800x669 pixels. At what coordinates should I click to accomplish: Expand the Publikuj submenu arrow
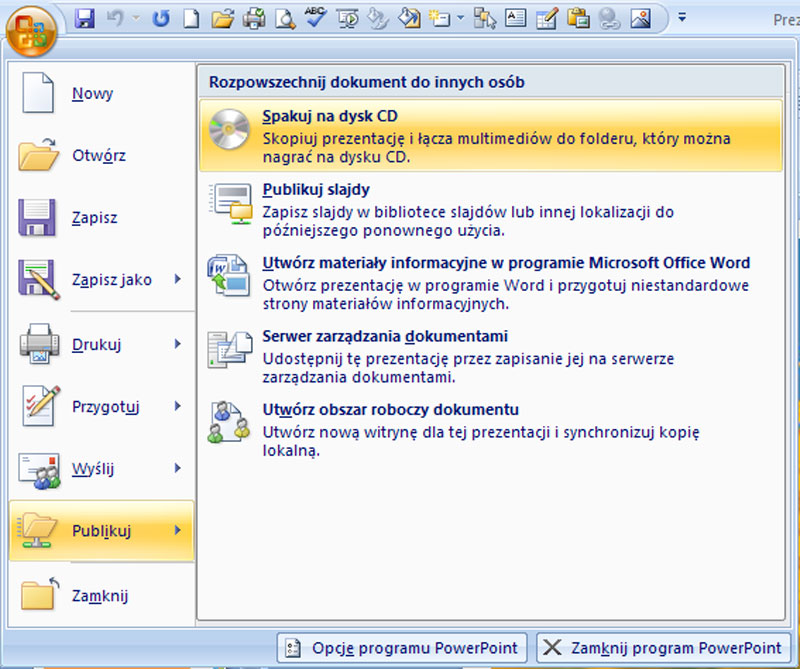click(x=178, y=530)
